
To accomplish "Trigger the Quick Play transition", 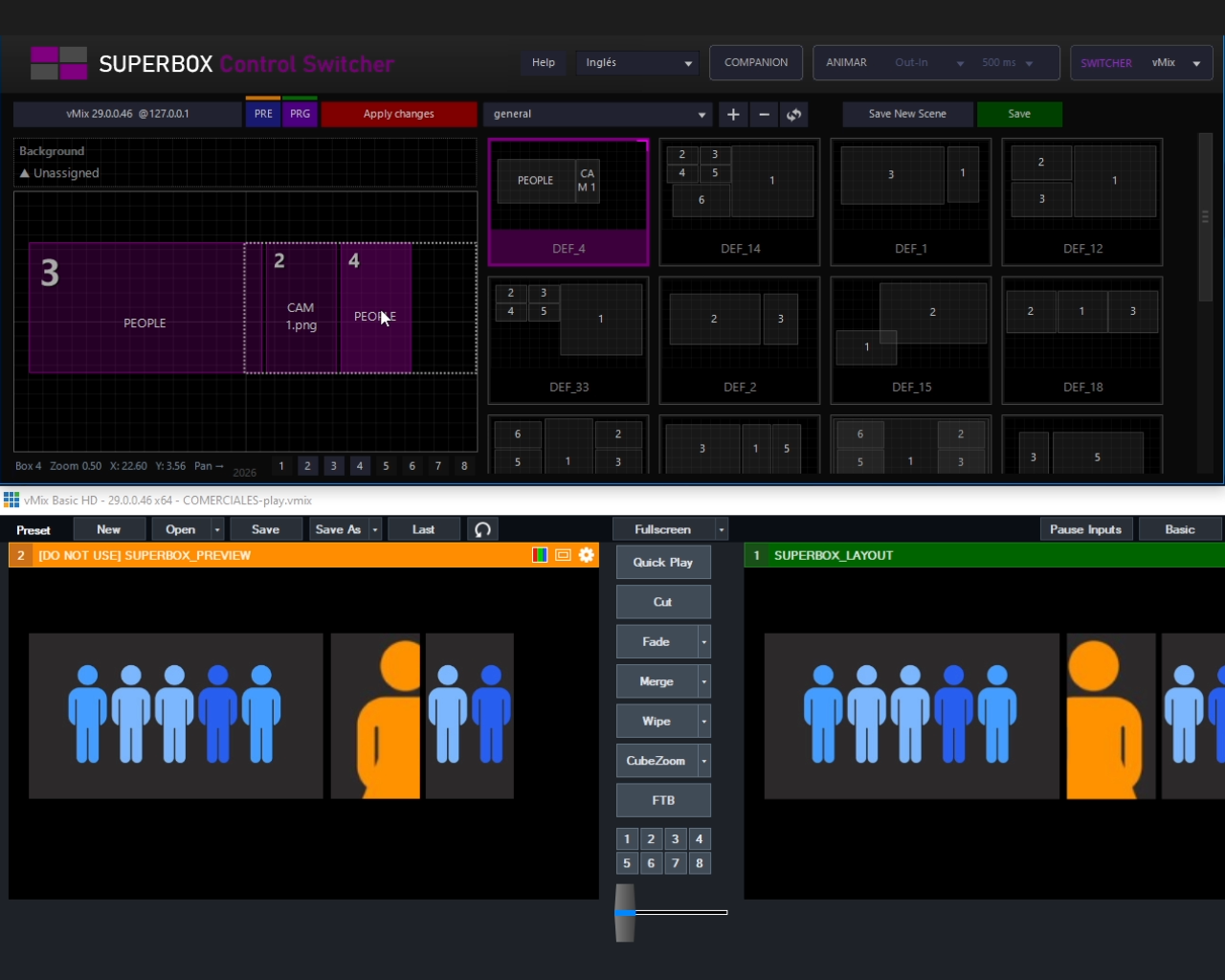I will 663,563.
